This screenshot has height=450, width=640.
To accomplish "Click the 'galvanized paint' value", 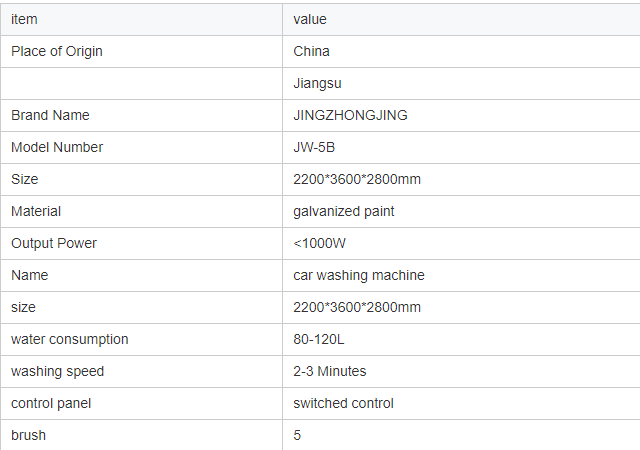I will (x=344, y=211).
